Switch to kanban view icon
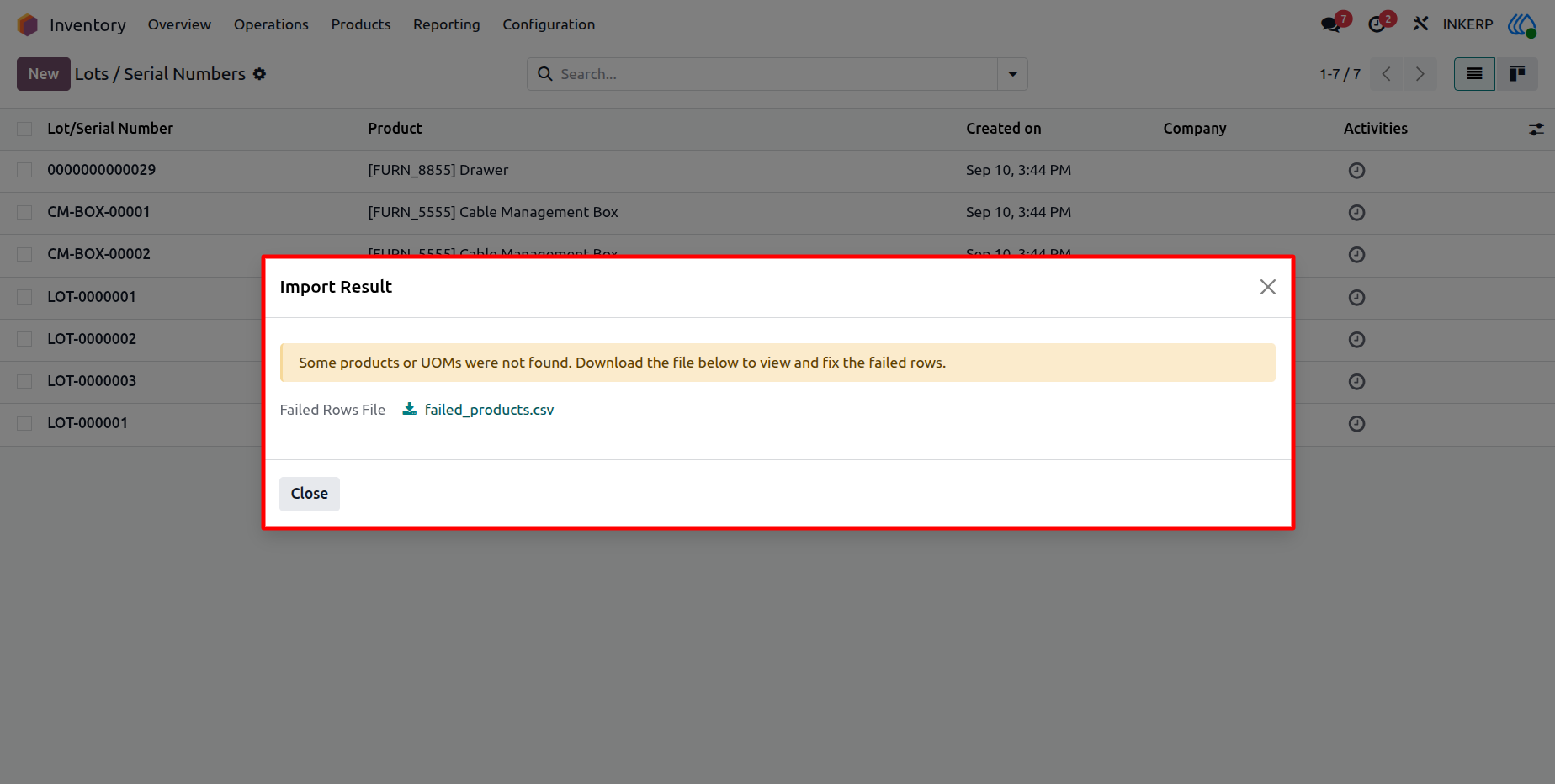This screenshot has height=784, width=1555. pyautogui.click(x=1517, y=74)
